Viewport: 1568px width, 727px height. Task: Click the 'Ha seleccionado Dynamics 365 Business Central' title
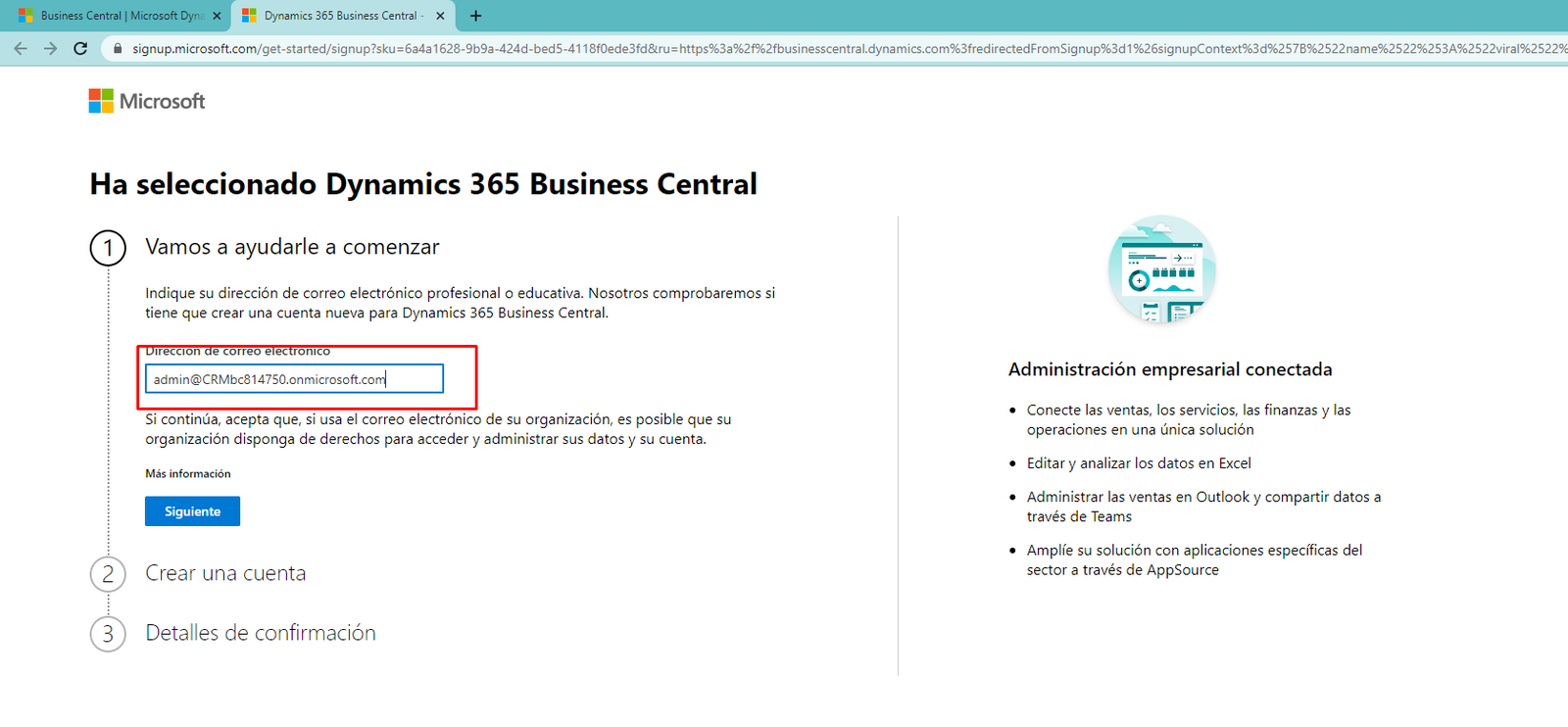coord(423,184)
